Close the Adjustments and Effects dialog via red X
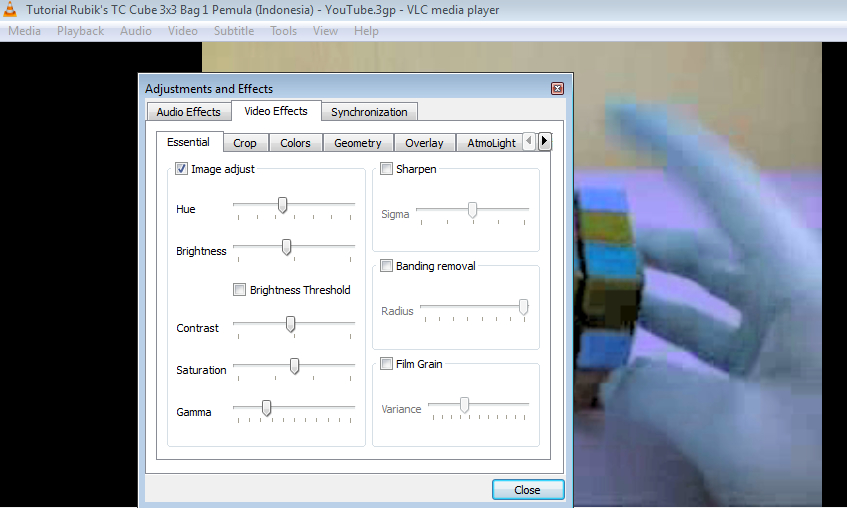 (557, 89)
